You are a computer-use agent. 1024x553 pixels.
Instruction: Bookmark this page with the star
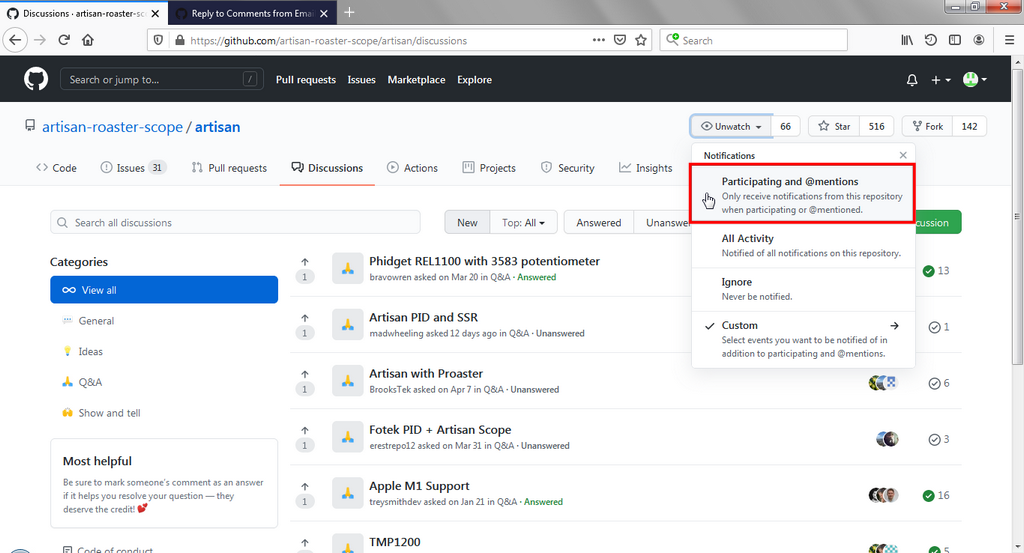tap(641, 40)
